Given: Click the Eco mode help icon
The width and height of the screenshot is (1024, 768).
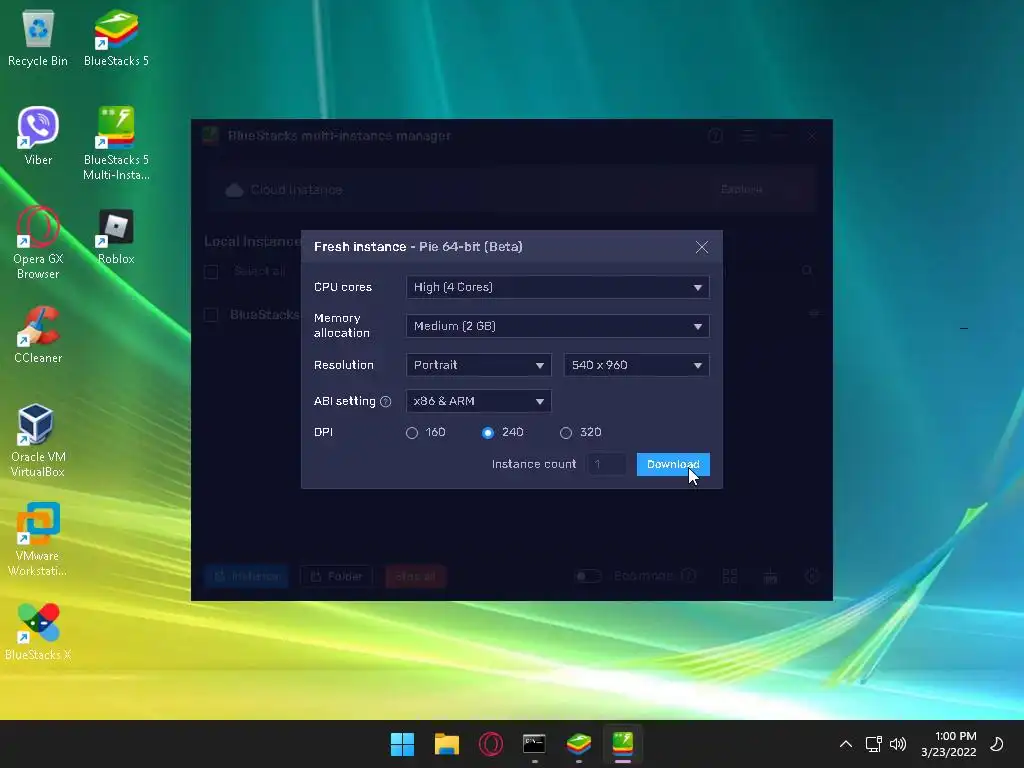Looking at the screenshot, I should 688,576.
